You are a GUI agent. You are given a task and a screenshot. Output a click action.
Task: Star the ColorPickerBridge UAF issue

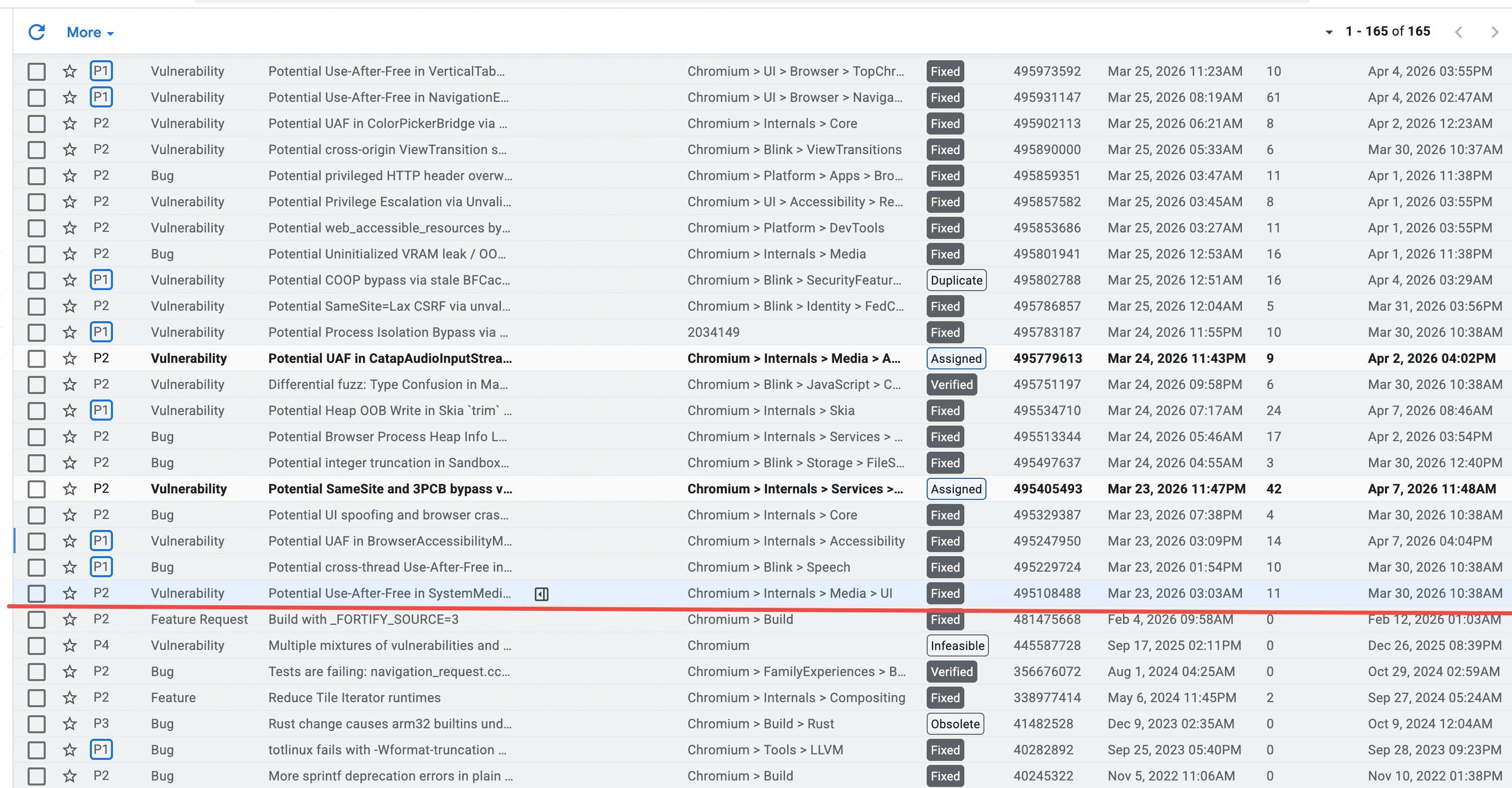pos(70,124)
